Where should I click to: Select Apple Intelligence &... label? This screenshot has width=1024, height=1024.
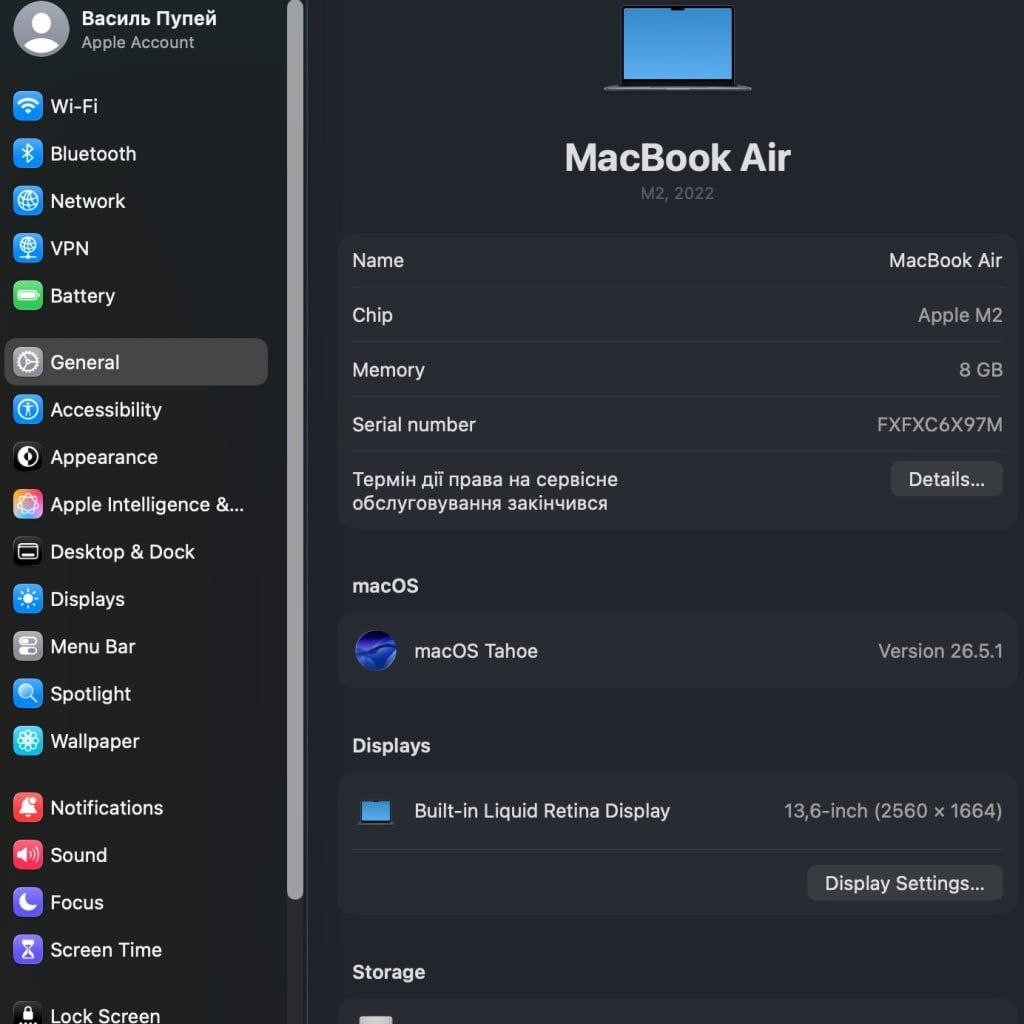click(147, 505)
